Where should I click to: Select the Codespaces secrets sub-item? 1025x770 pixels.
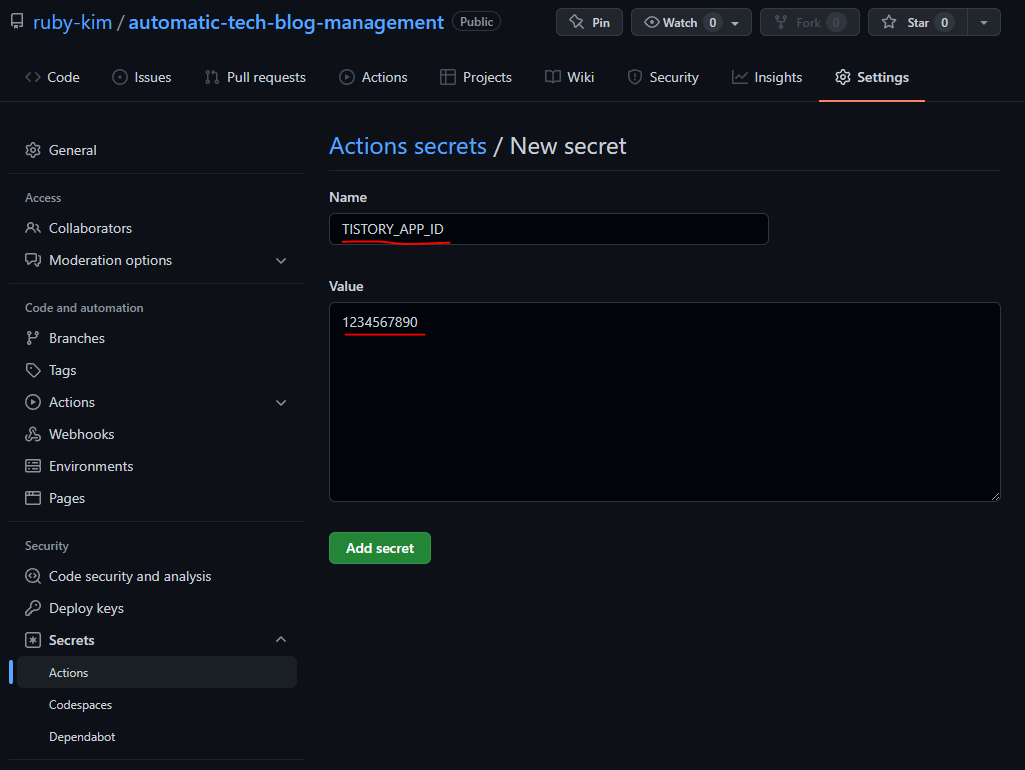pos(157,705)
